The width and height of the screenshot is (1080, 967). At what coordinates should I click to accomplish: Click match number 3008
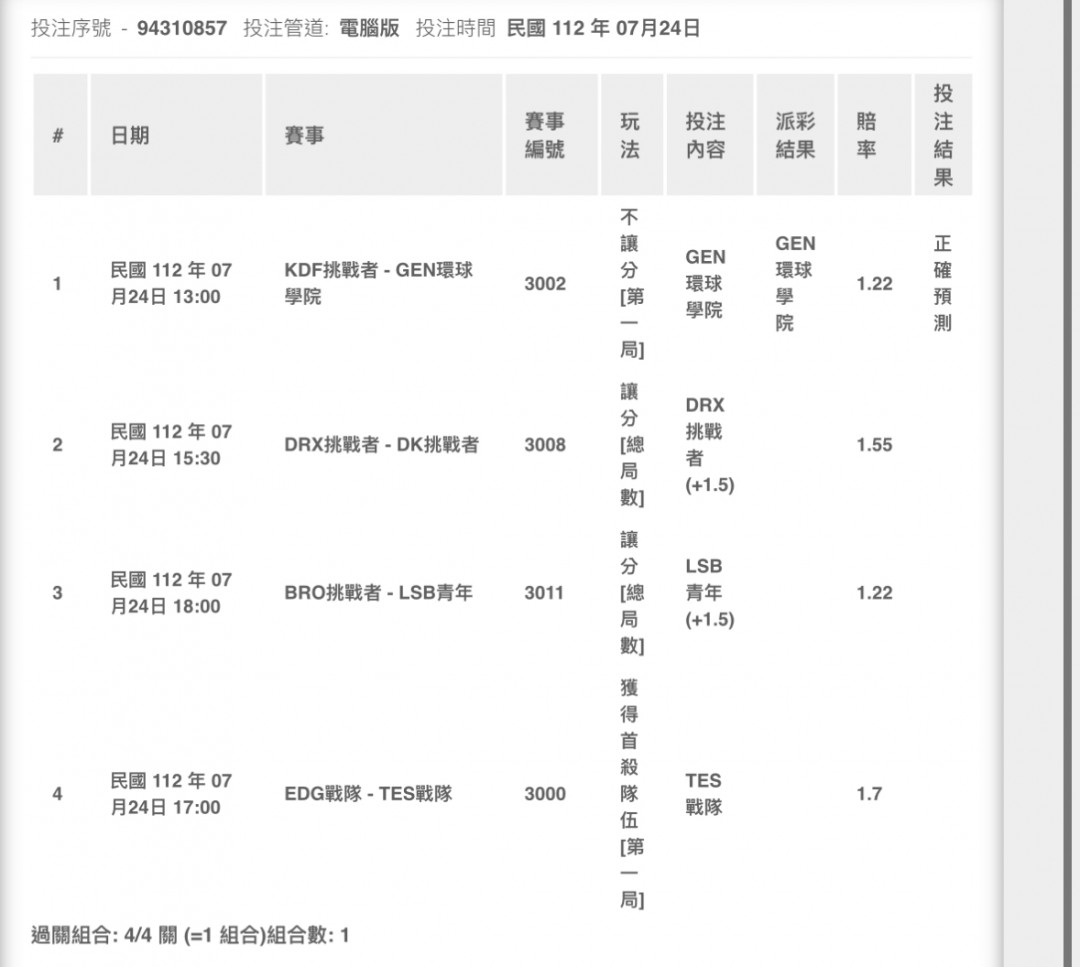[x=545, y=445]
